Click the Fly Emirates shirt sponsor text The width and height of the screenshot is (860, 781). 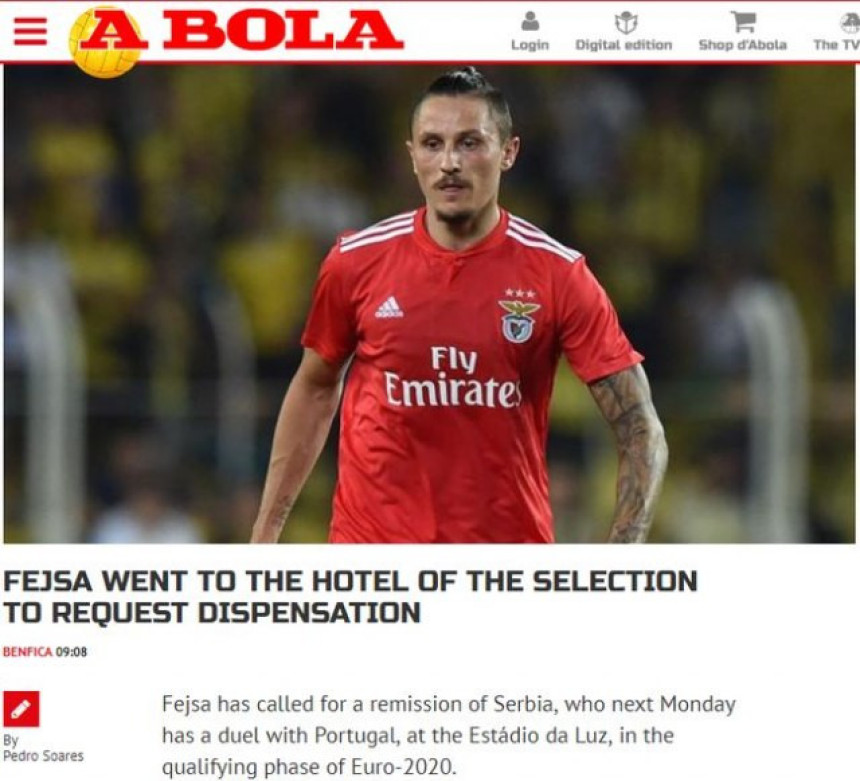pyautogui.click(x=453, y=377)
